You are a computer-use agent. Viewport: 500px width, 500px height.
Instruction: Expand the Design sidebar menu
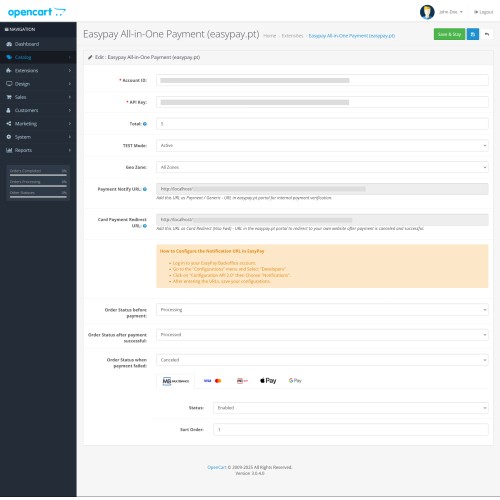click(x=38, y=84)
